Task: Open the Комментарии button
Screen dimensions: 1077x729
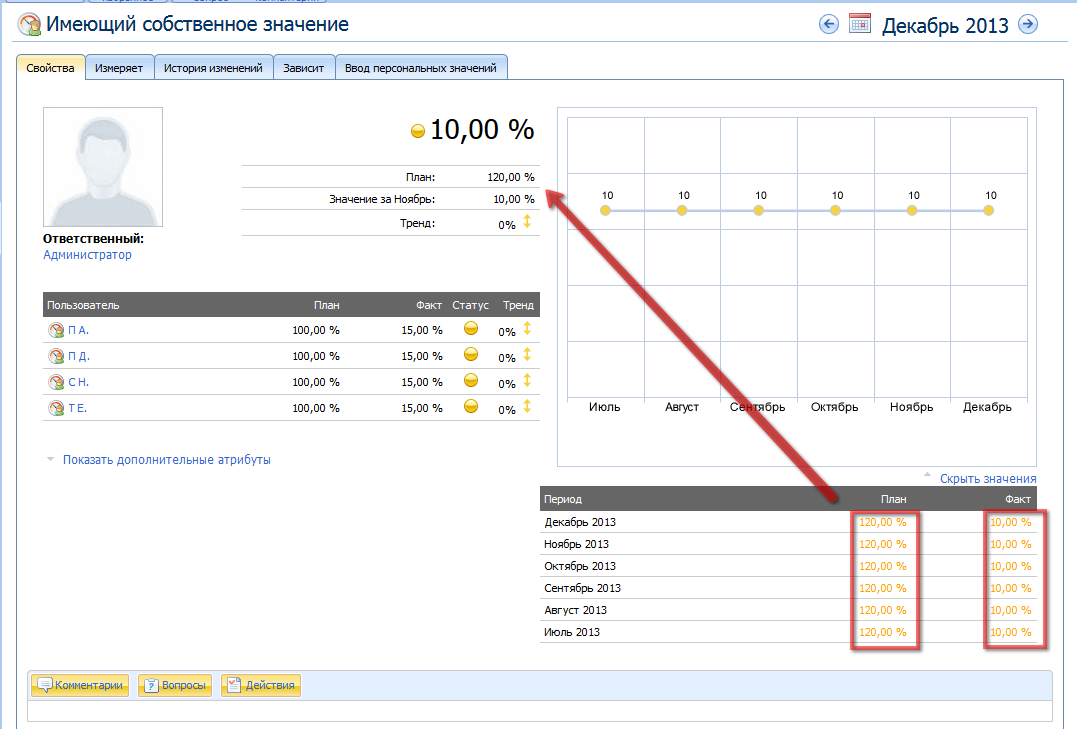Action: (x=81, y=686)
